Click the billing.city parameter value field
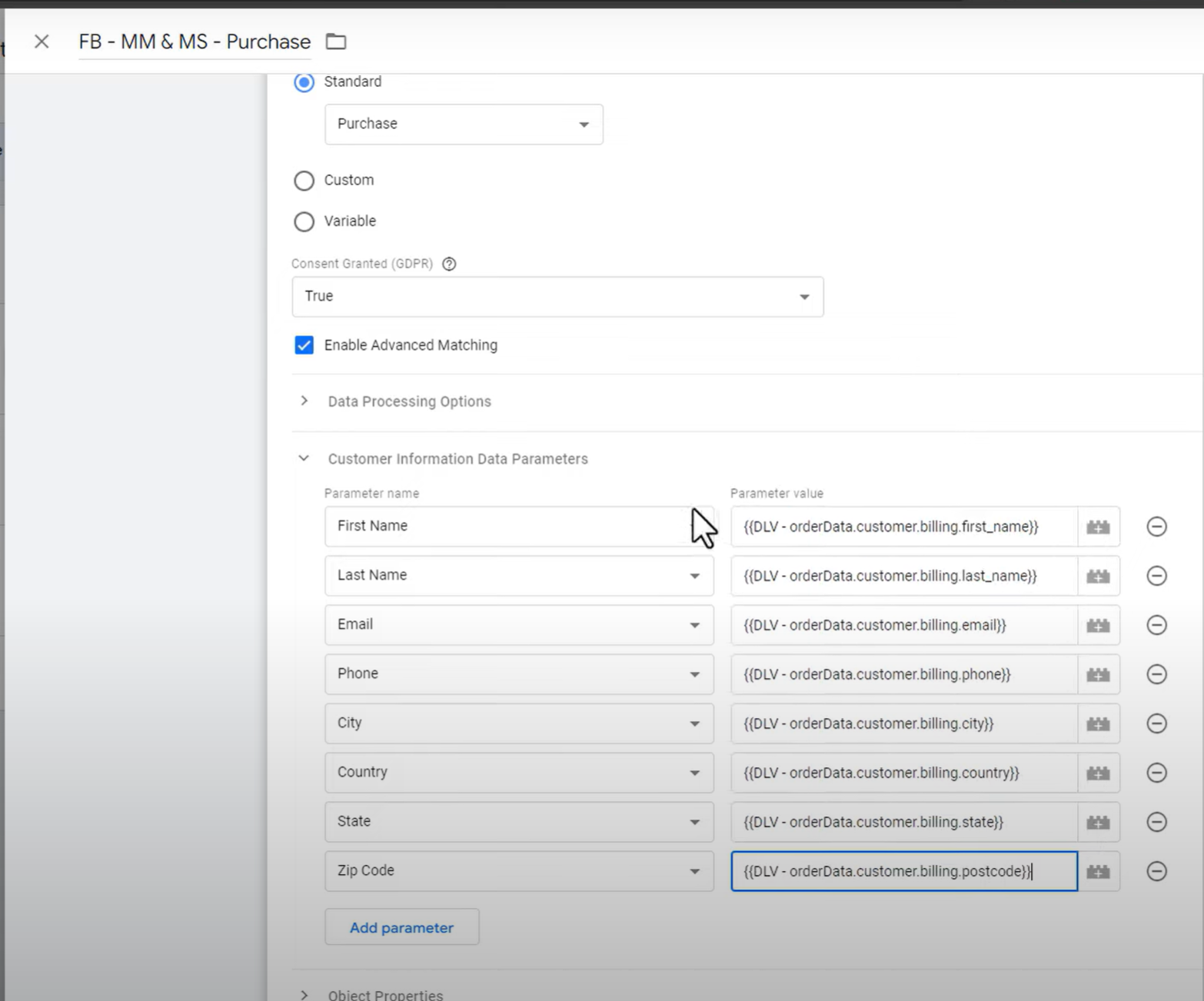Screen dimensions: 1204x1001 pos(903,723)
